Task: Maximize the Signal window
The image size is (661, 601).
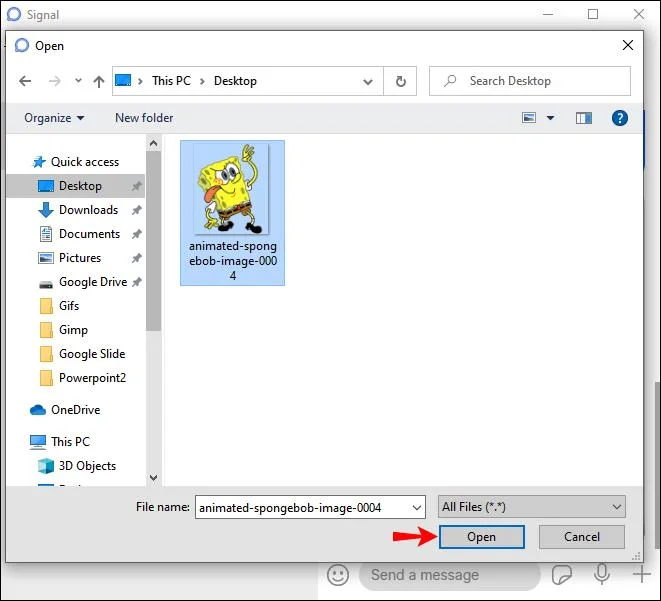Action: pyautogui.click(x=593, y=14)
